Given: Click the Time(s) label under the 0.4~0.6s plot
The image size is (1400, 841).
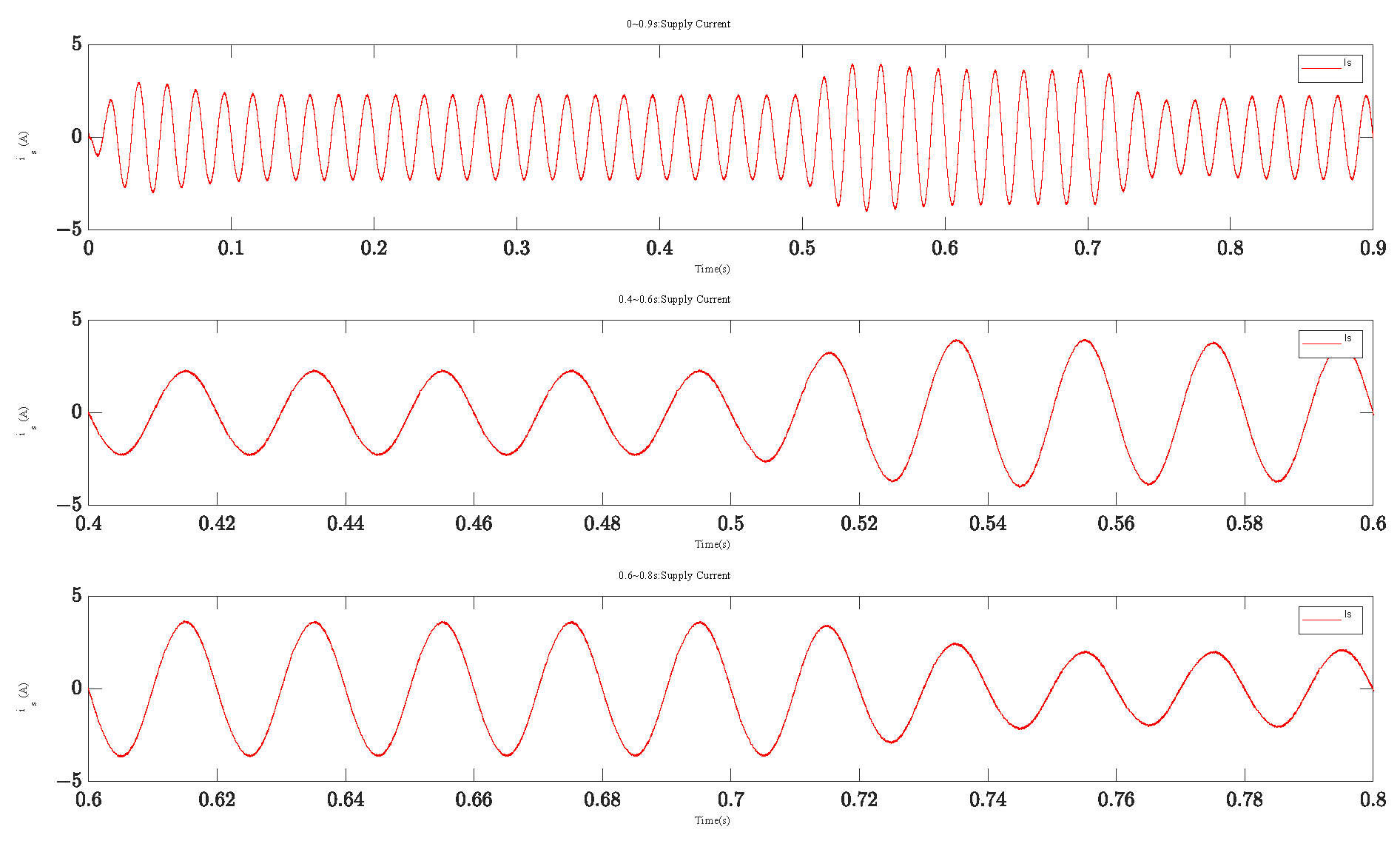Looking at the screenshot, I should coord(712,544).
